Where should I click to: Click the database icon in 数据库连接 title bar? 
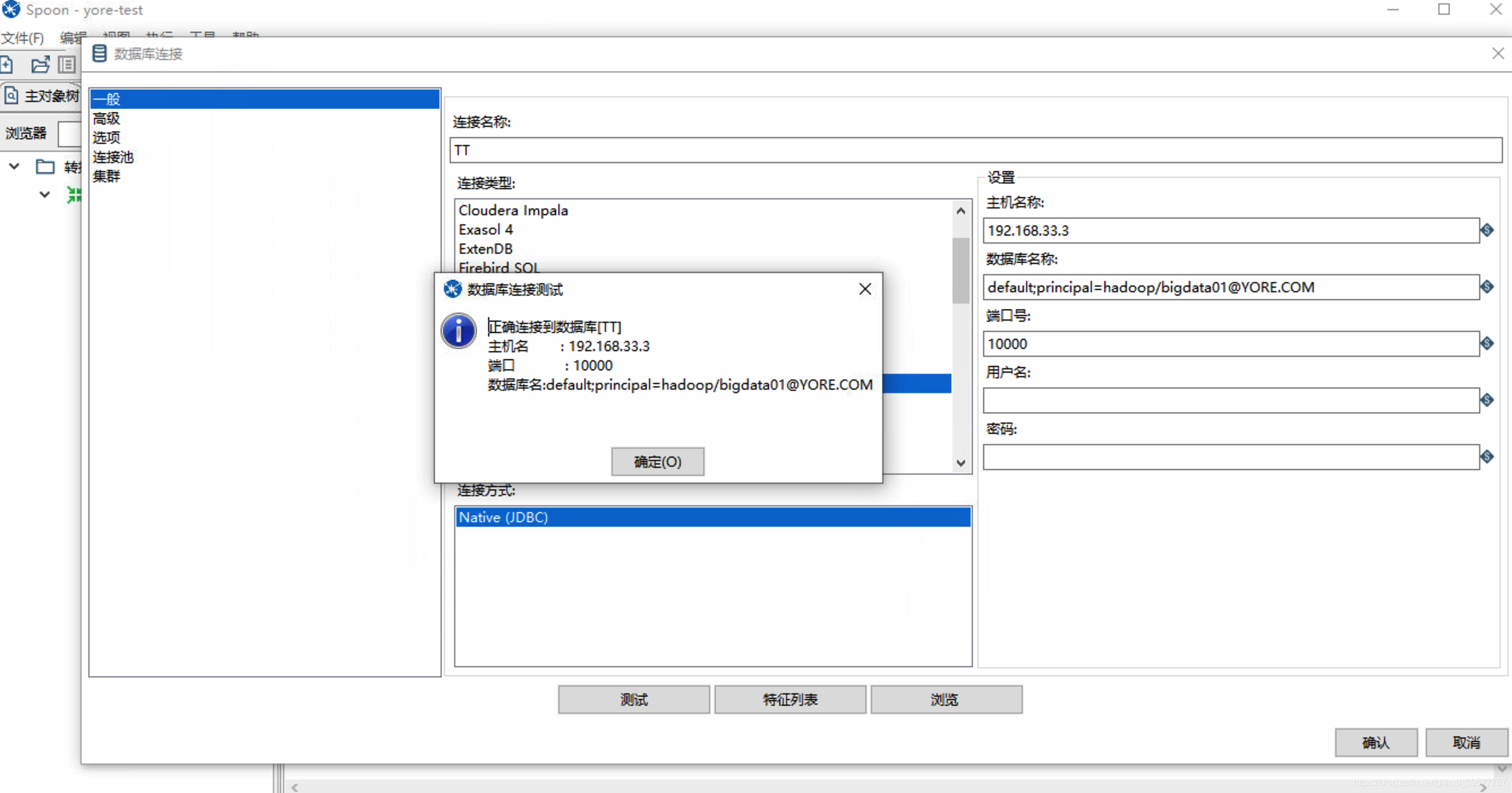tap(100, 53)
